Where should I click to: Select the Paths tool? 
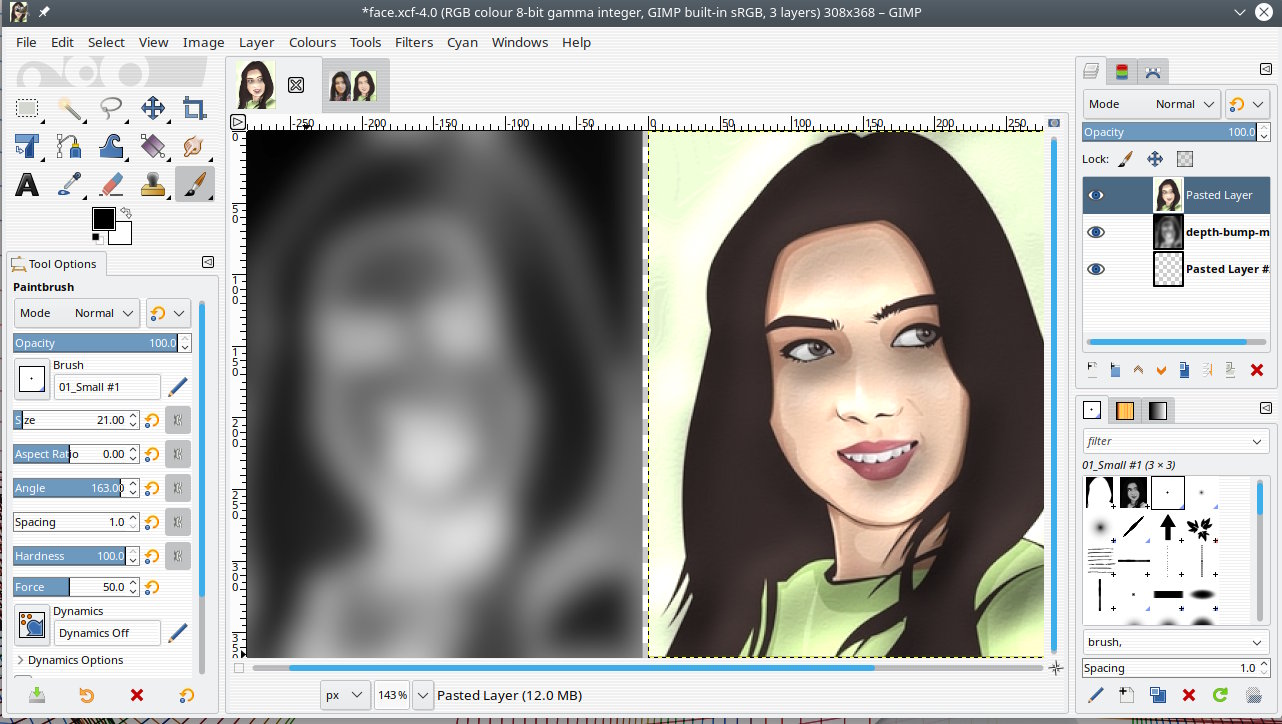coord(69,146)
